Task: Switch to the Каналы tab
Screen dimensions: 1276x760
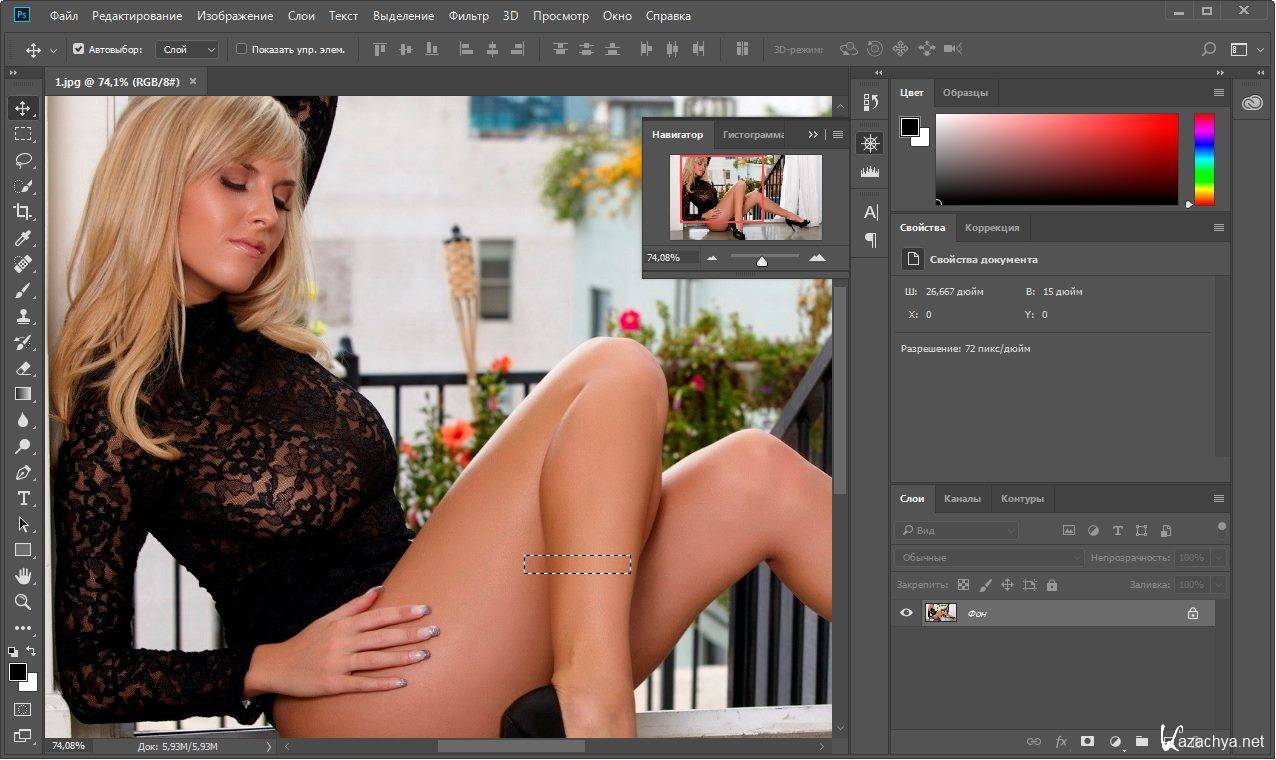Action: pos(962,498)
